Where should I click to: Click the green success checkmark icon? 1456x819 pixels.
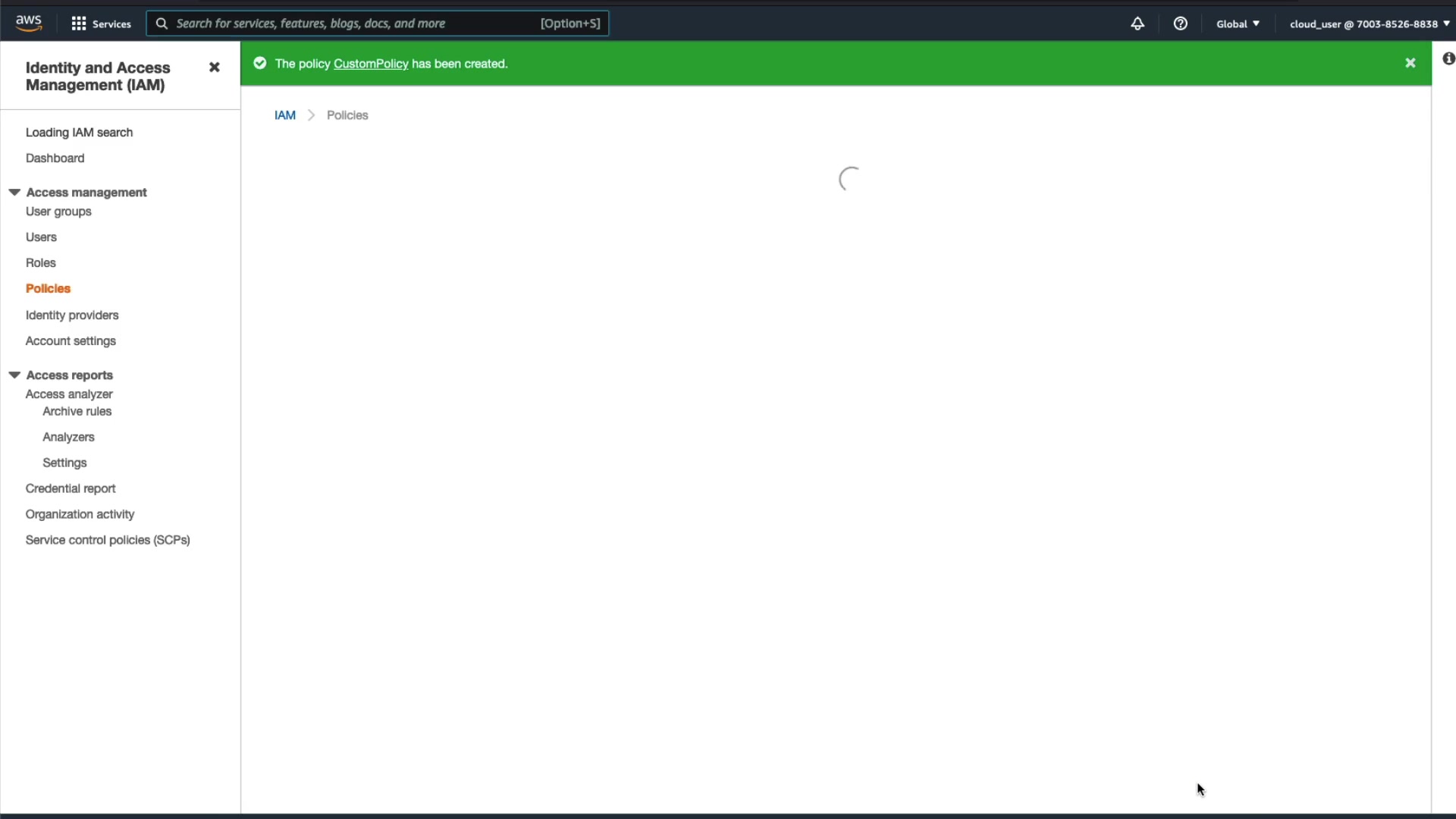pyautogui.click(x=260, y=64)
